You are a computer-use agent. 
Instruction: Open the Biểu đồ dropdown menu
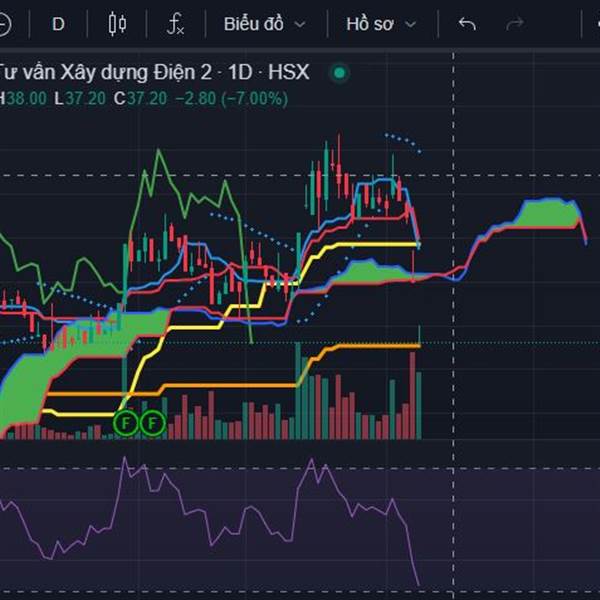264,24
